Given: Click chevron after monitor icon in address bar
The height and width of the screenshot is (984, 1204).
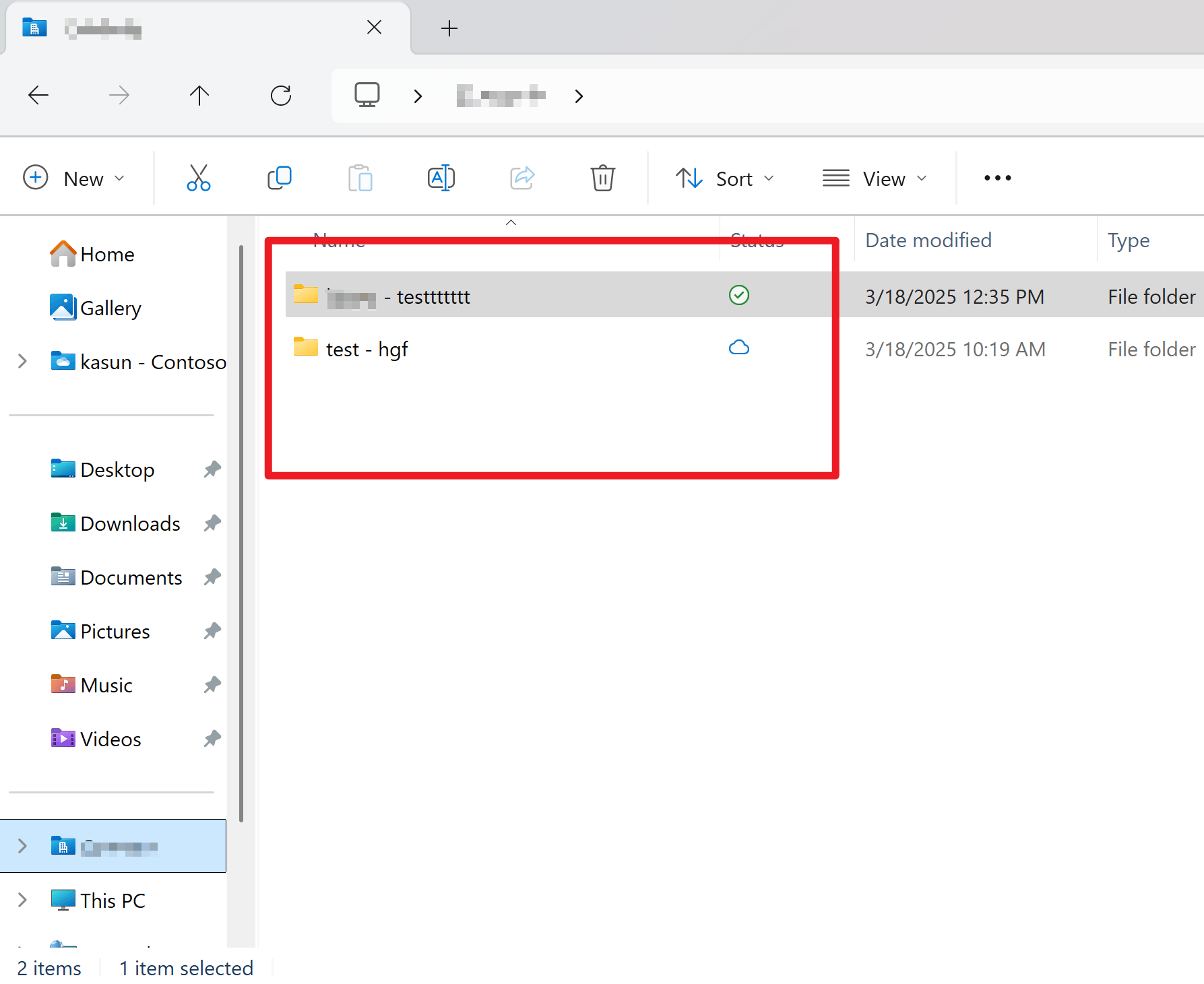Looking at the screenshot, I should (418, 96).
